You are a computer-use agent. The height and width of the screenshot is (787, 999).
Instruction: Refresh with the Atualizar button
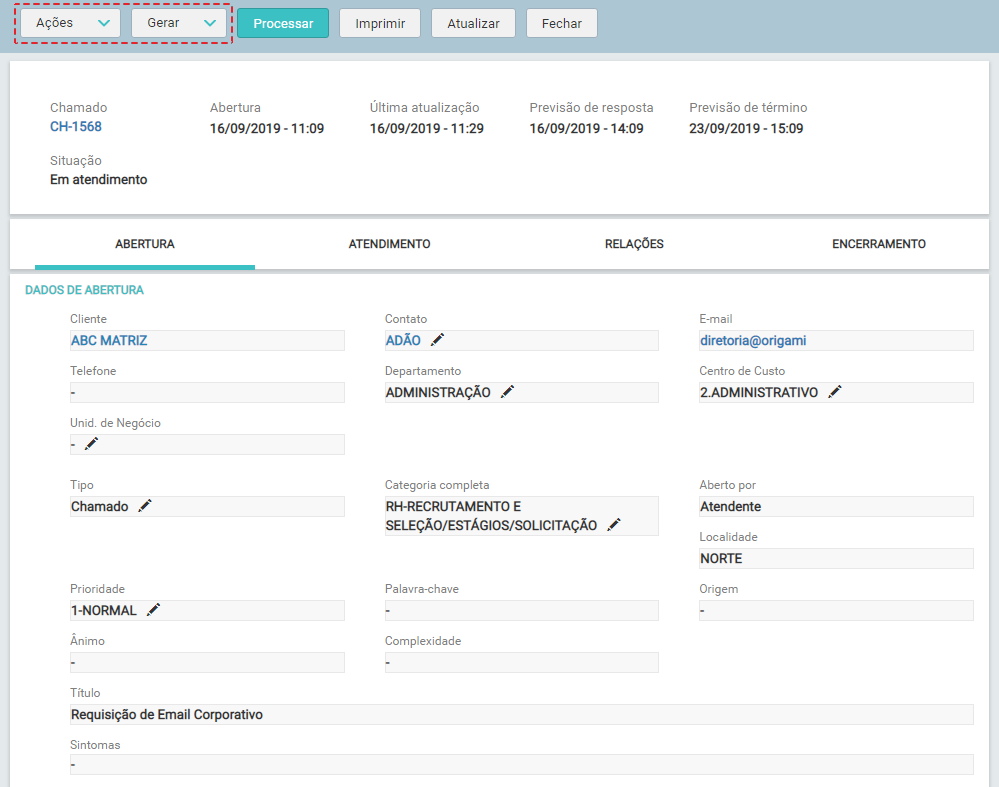pos(473,24)
